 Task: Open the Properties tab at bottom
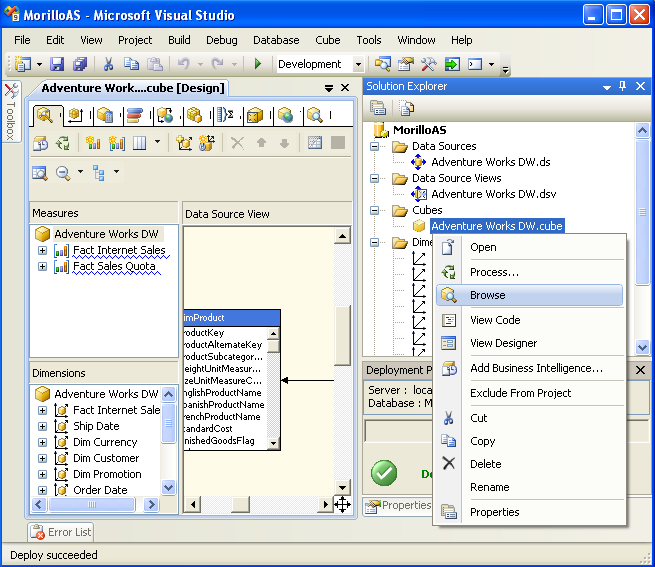click(x=398, y=506)
